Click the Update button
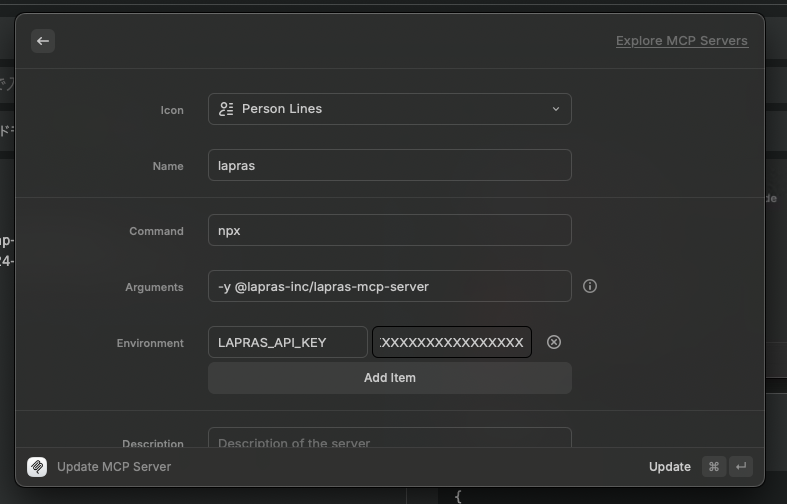This screenshot has width=787, height=504. (670, 467)
